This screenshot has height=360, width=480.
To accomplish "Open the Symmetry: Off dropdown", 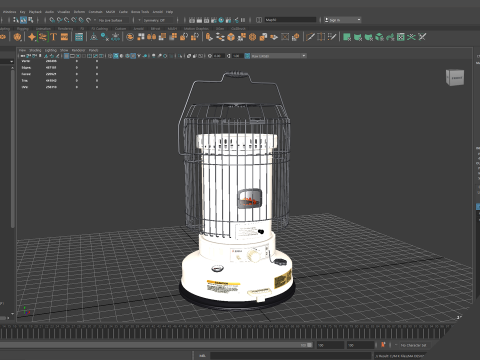I will (157, 20).
